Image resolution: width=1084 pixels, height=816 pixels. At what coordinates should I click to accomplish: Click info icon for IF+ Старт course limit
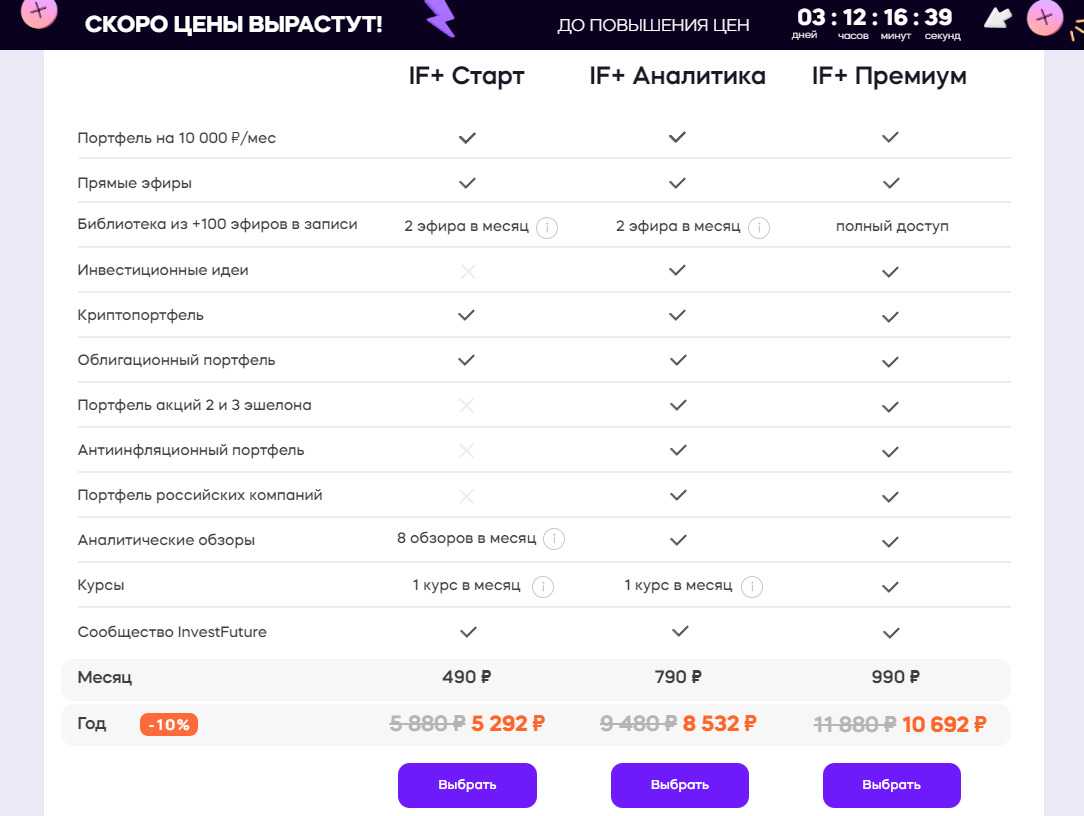[x=543, y=586]
